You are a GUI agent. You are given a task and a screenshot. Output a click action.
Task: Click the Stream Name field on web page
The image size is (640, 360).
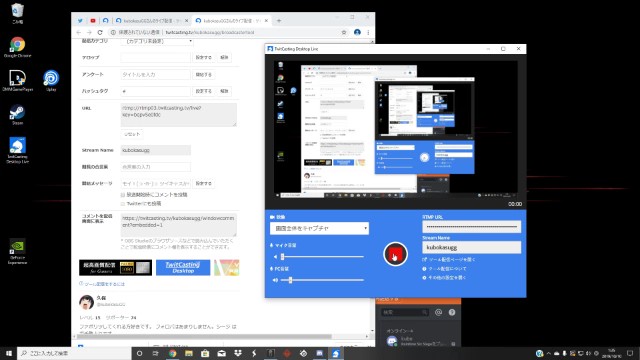[x=156, y=150]
